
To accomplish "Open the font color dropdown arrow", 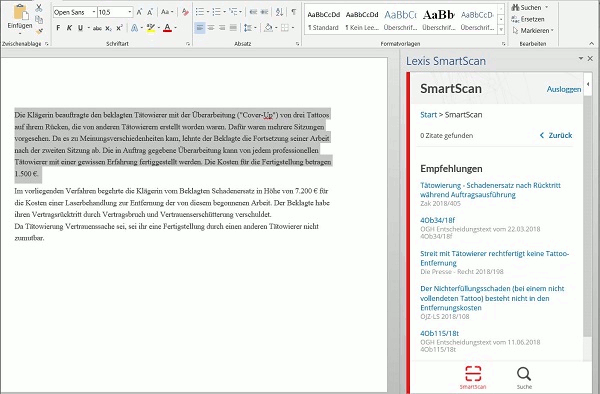I will pos(175,28).
